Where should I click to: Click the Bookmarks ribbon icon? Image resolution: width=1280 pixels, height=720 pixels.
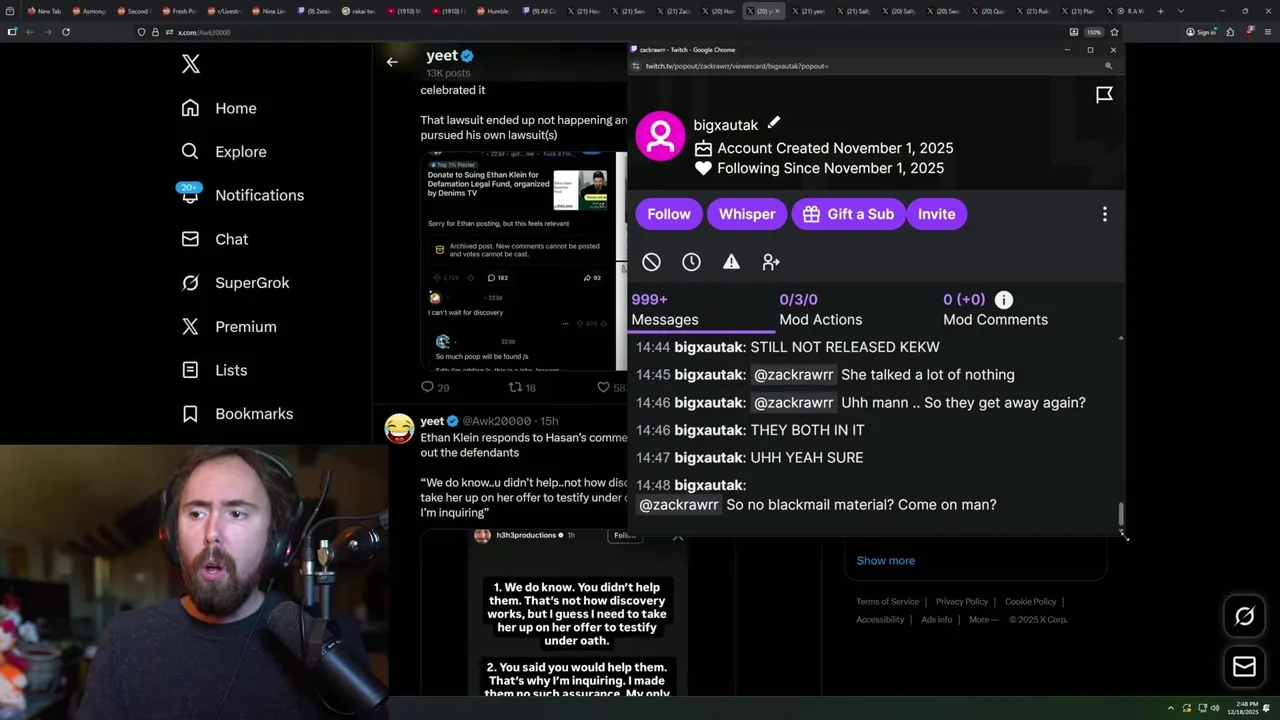pos(190,414)
